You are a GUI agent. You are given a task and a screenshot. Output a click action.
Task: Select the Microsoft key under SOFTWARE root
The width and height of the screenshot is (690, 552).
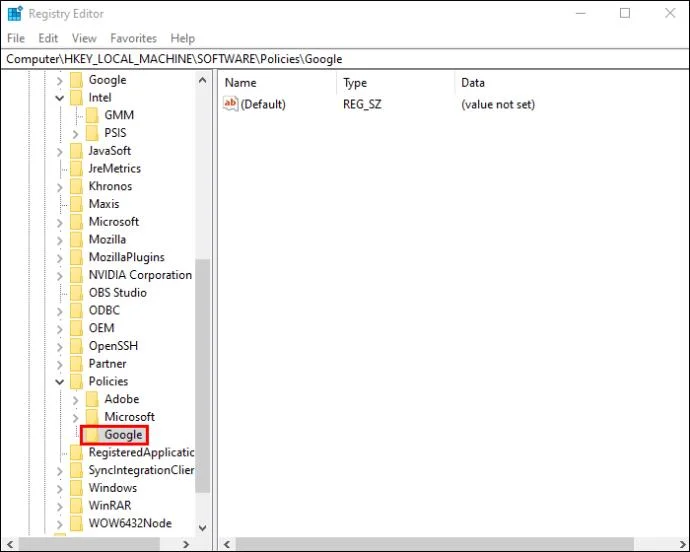click(114, 222)
